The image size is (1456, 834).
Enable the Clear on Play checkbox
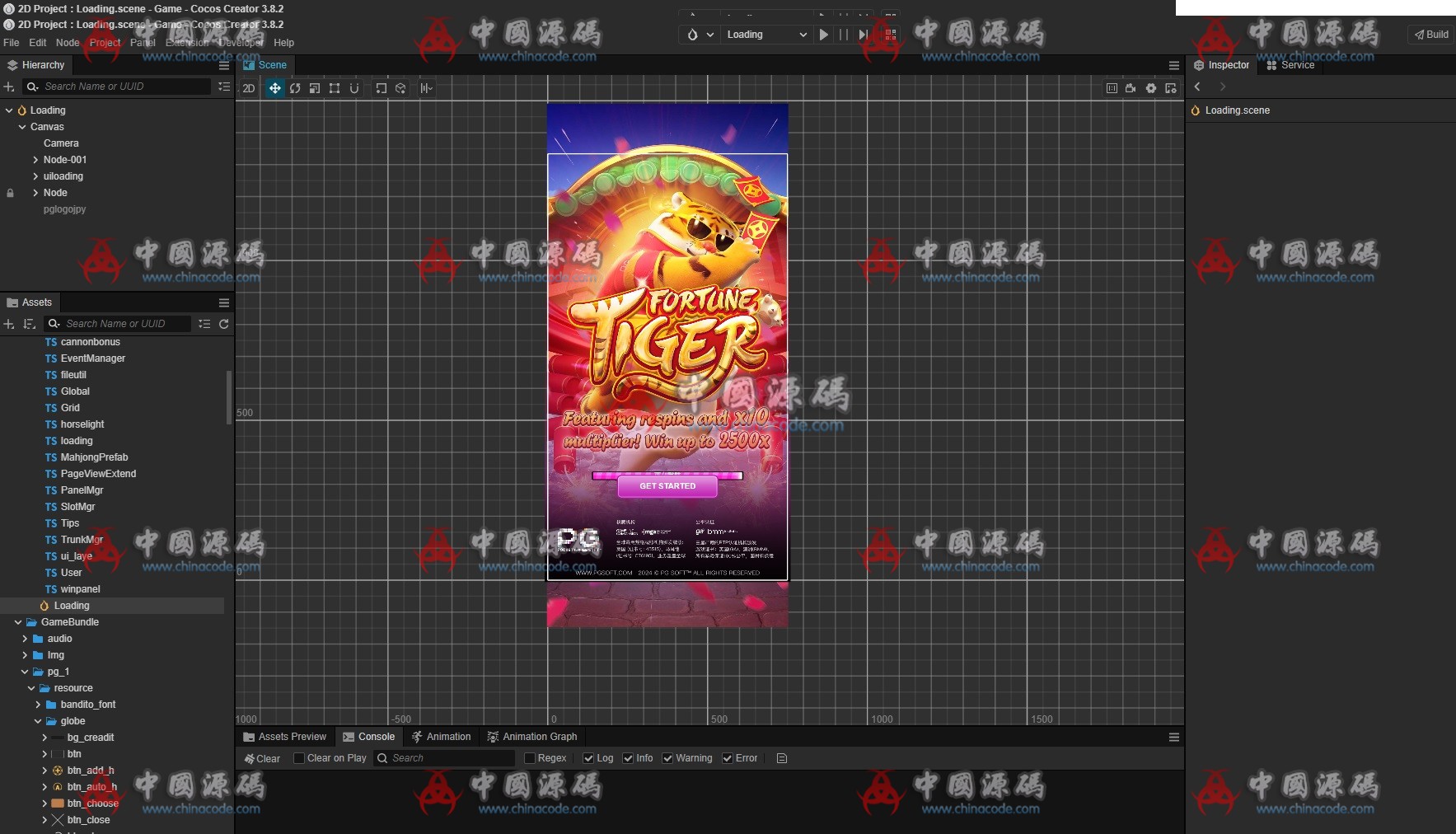299,758
